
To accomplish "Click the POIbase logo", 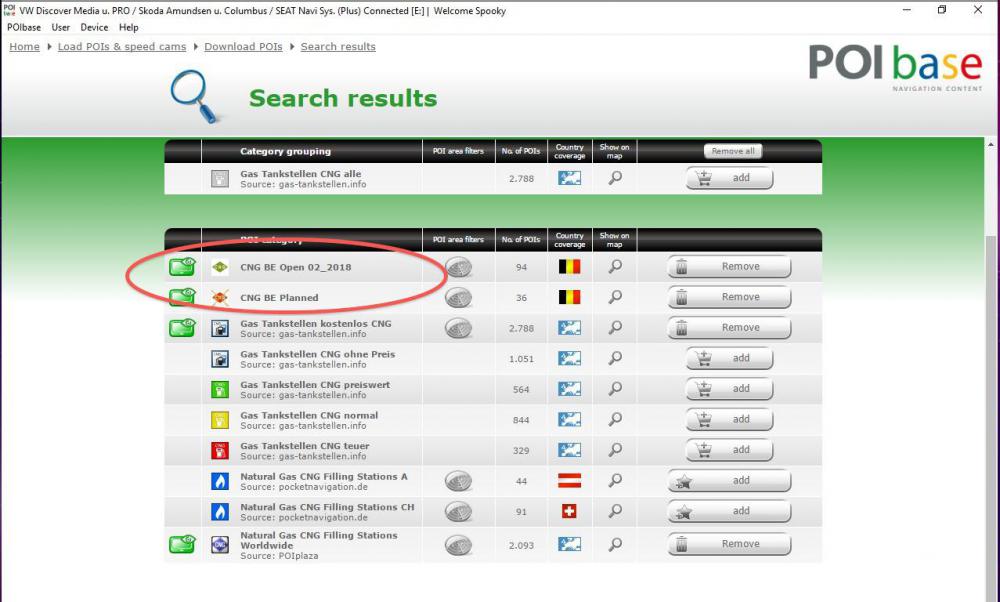I will 895,68.
